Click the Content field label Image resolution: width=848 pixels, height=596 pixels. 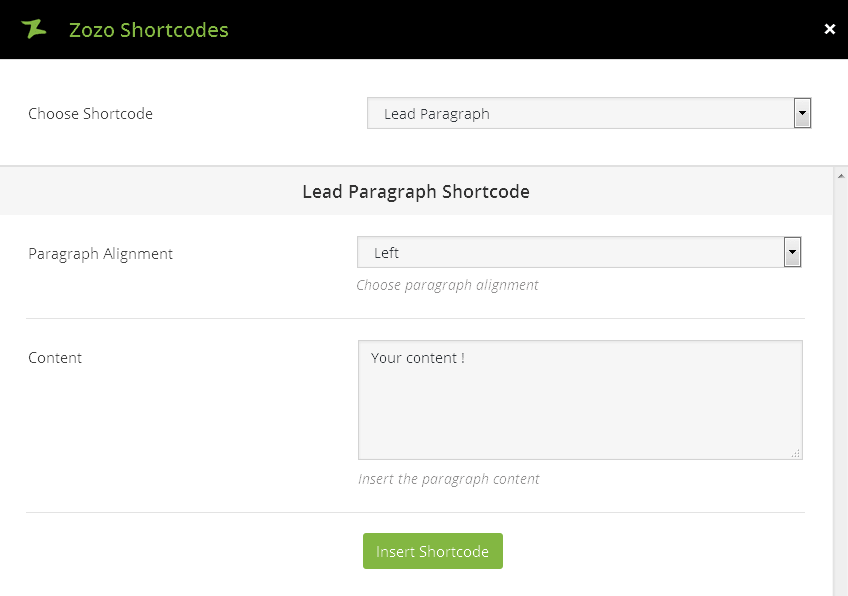click(x=55, y=358)
